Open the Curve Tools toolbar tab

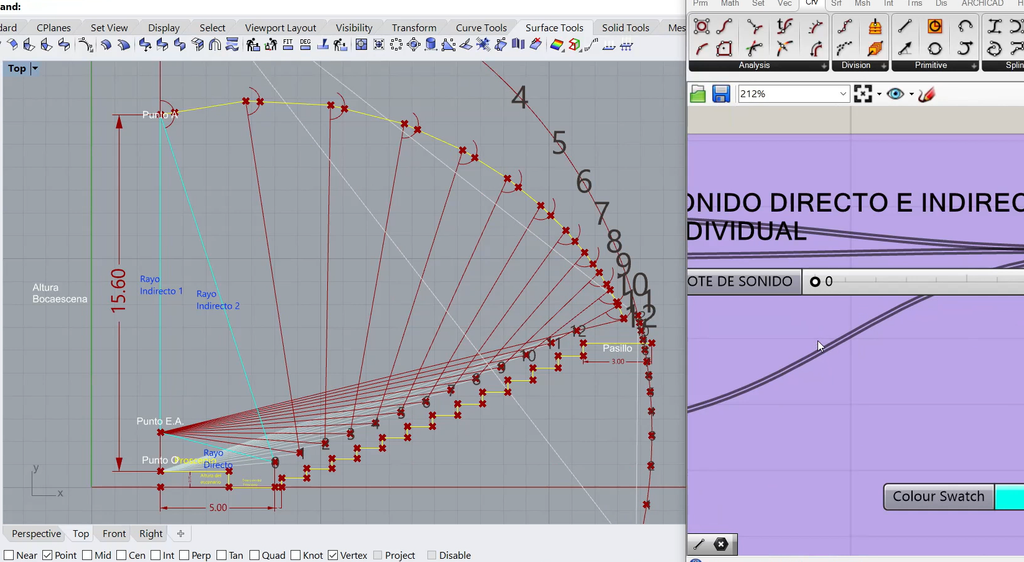click(x=481, y=27)
